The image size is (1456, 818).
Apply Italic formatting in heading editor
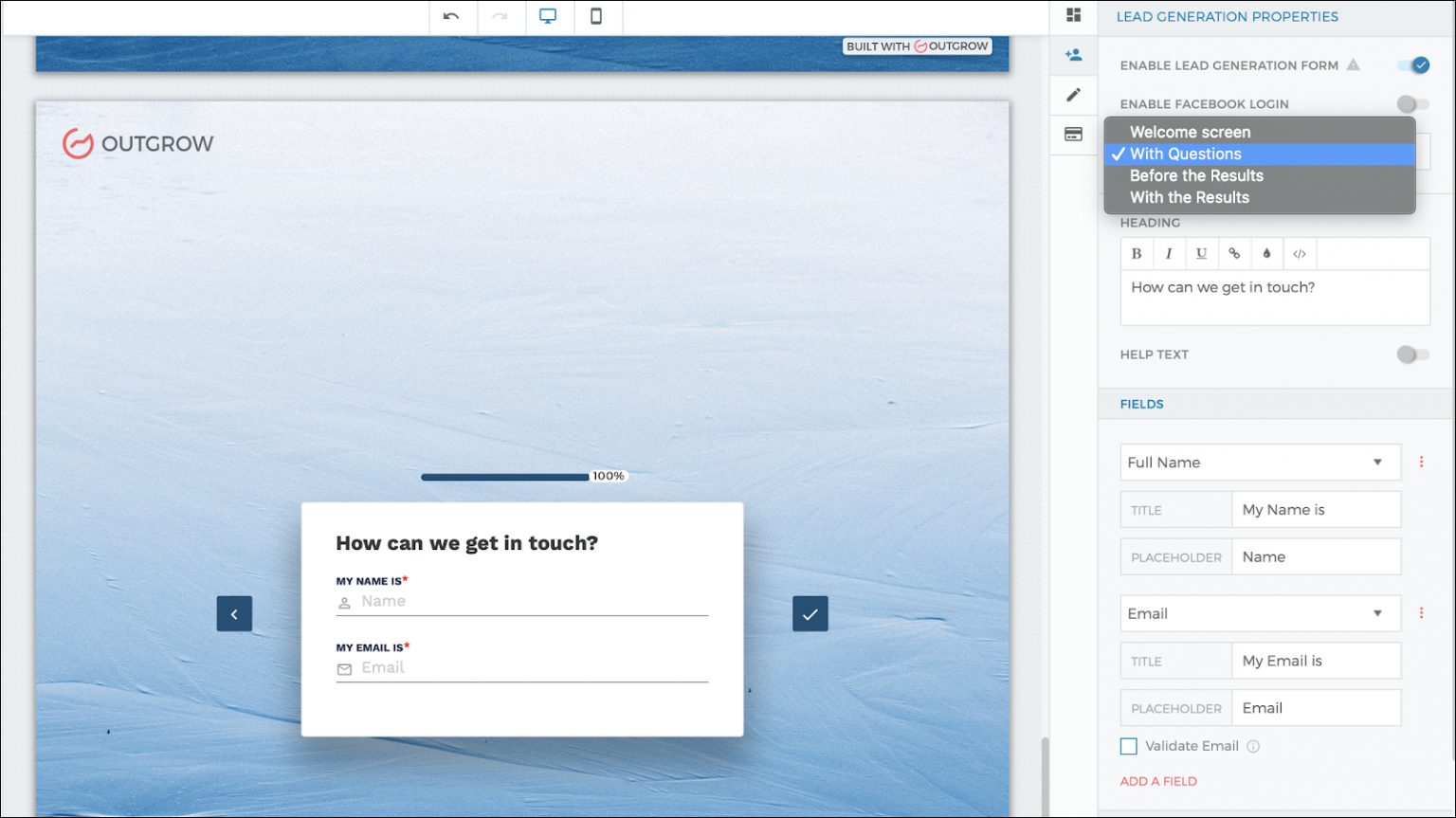[x=1169, y=254]
